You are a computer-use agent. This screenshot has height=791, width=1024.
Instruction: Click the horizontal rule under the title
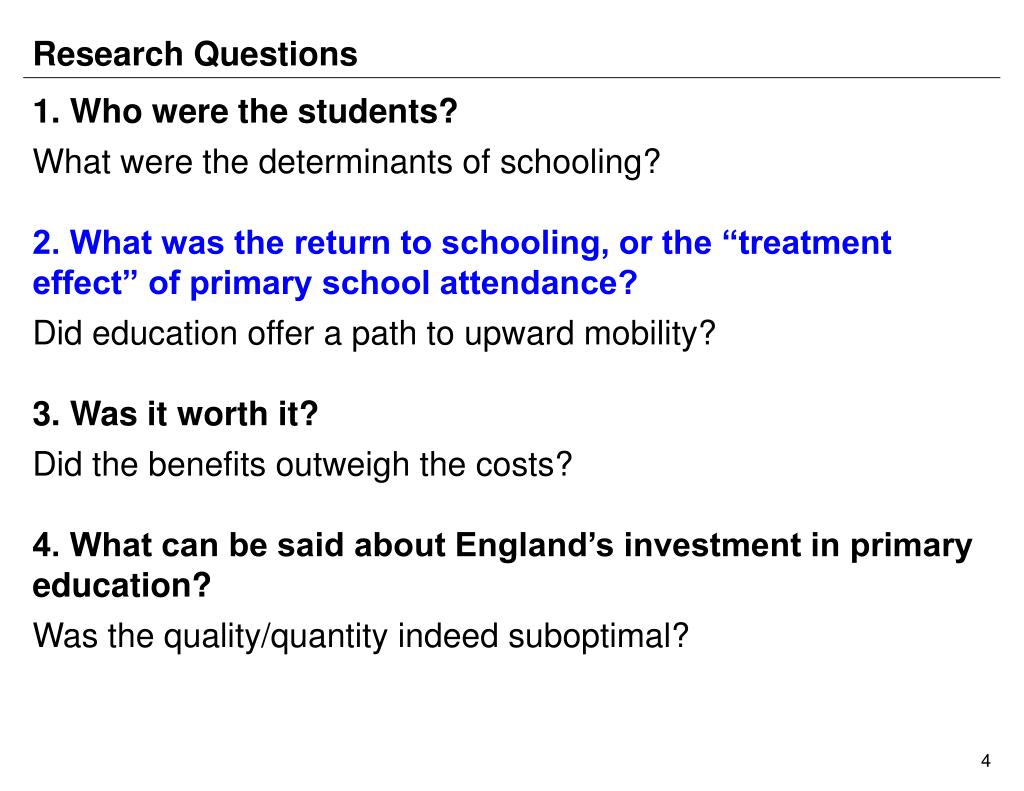point(511,78)
